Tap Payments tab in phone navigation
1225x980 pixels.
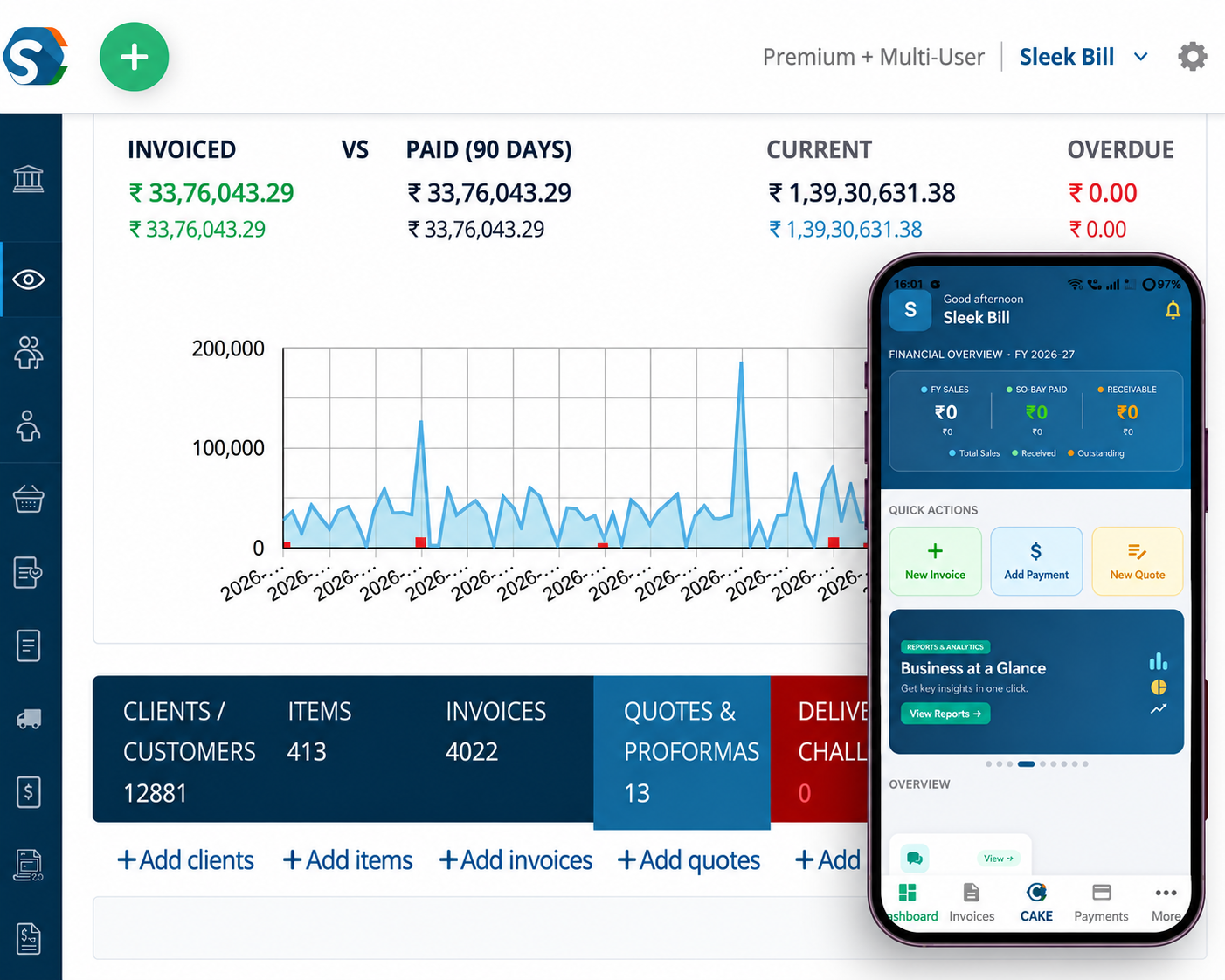1101,903
